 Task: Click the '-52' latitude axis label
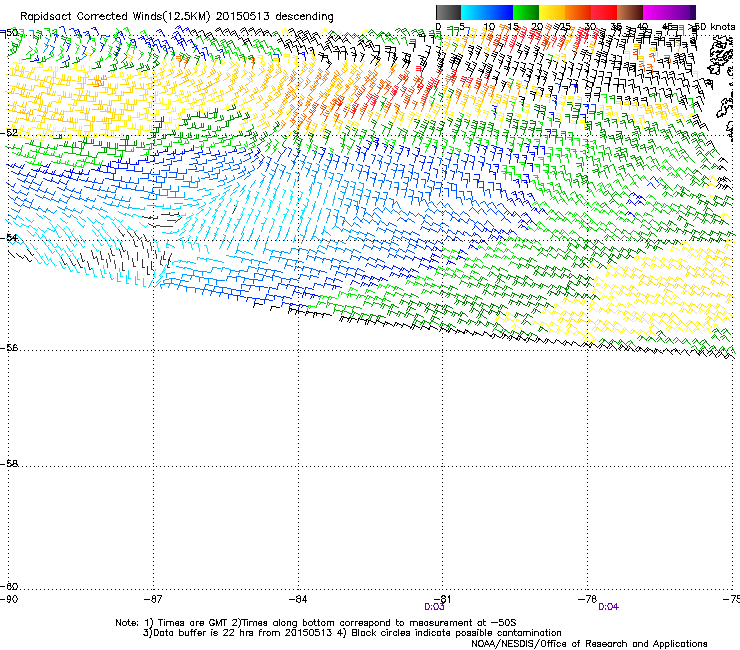pyautogui.click(x=9, y=133)
